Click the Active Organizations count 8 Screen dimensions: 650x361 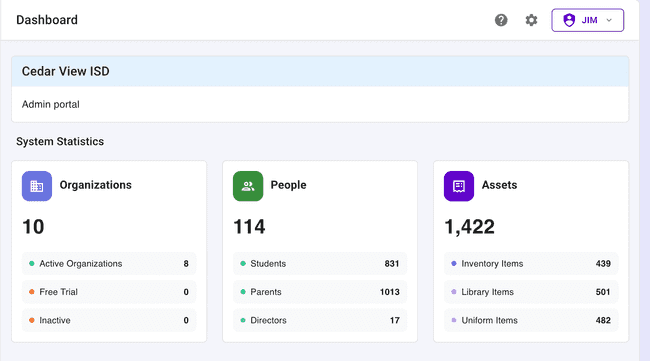point(186,264)
